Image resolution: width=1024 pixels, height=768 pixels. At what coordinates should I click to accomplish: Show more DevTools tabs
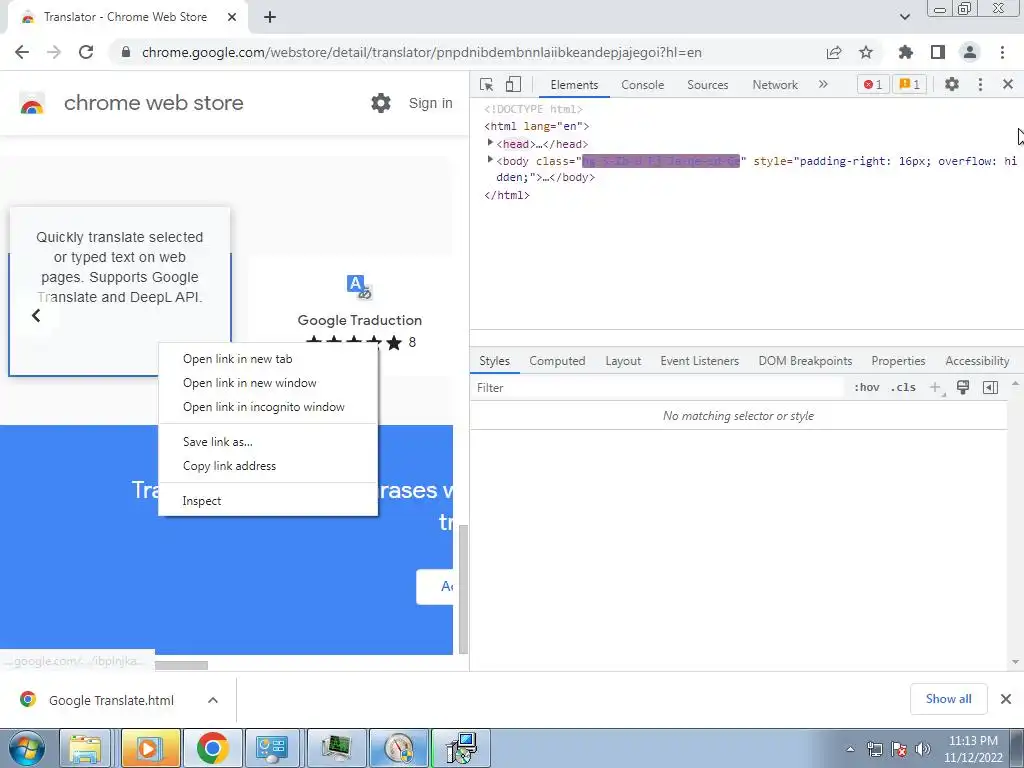click(x=823, y=84)
